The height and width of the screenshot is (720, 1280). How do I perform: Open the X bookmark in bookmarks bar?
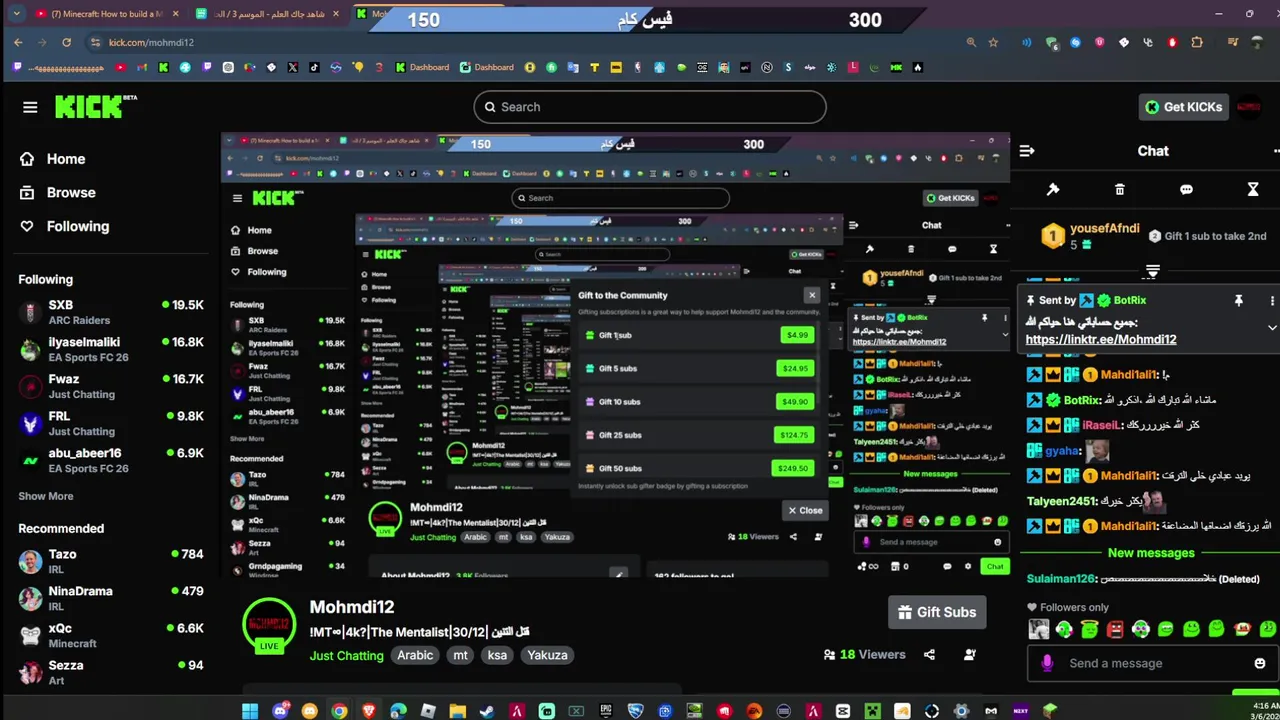pyautogui.click(x=293, y=67)
